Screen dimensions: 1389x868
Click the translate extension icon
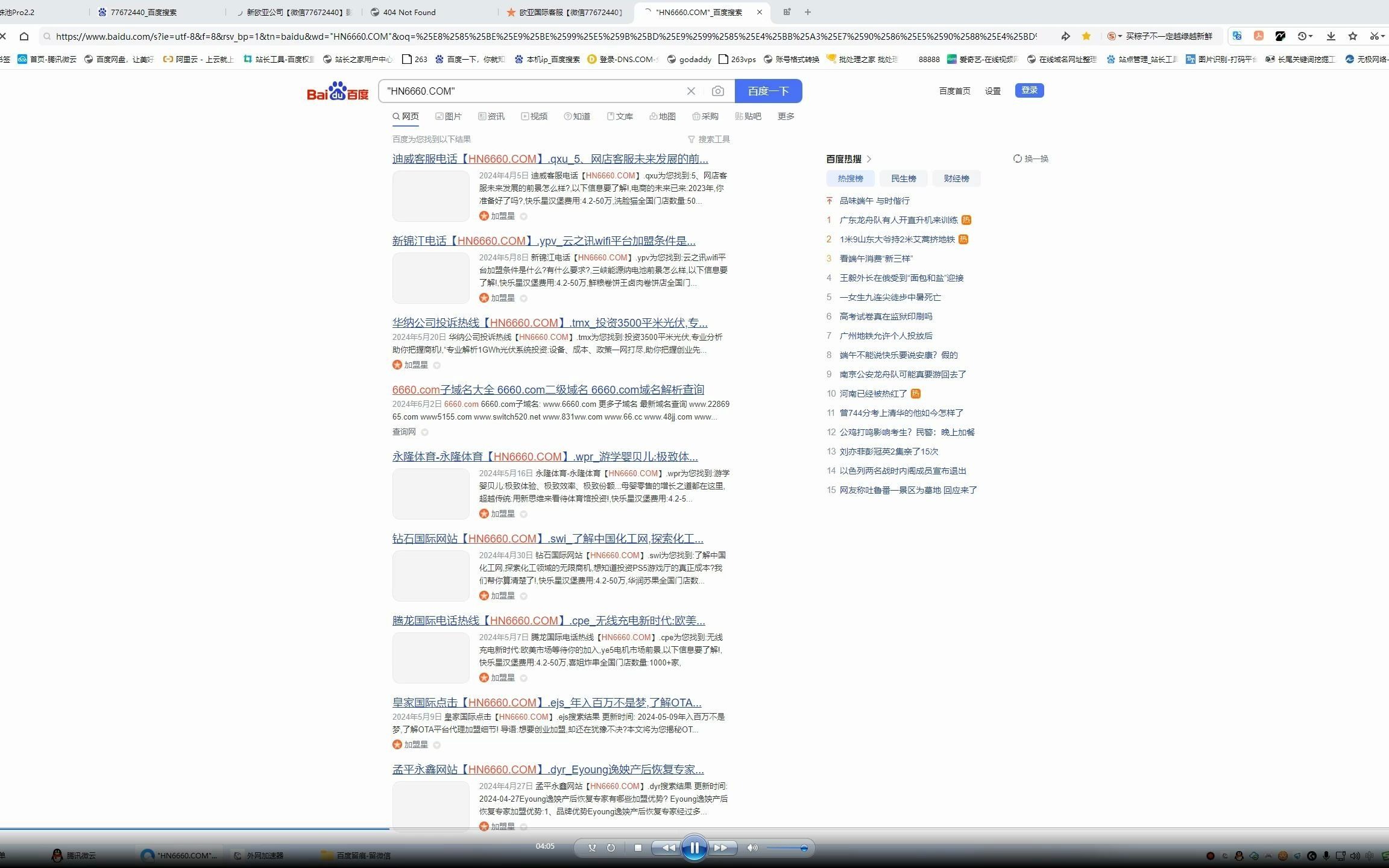coord(1237,36)
